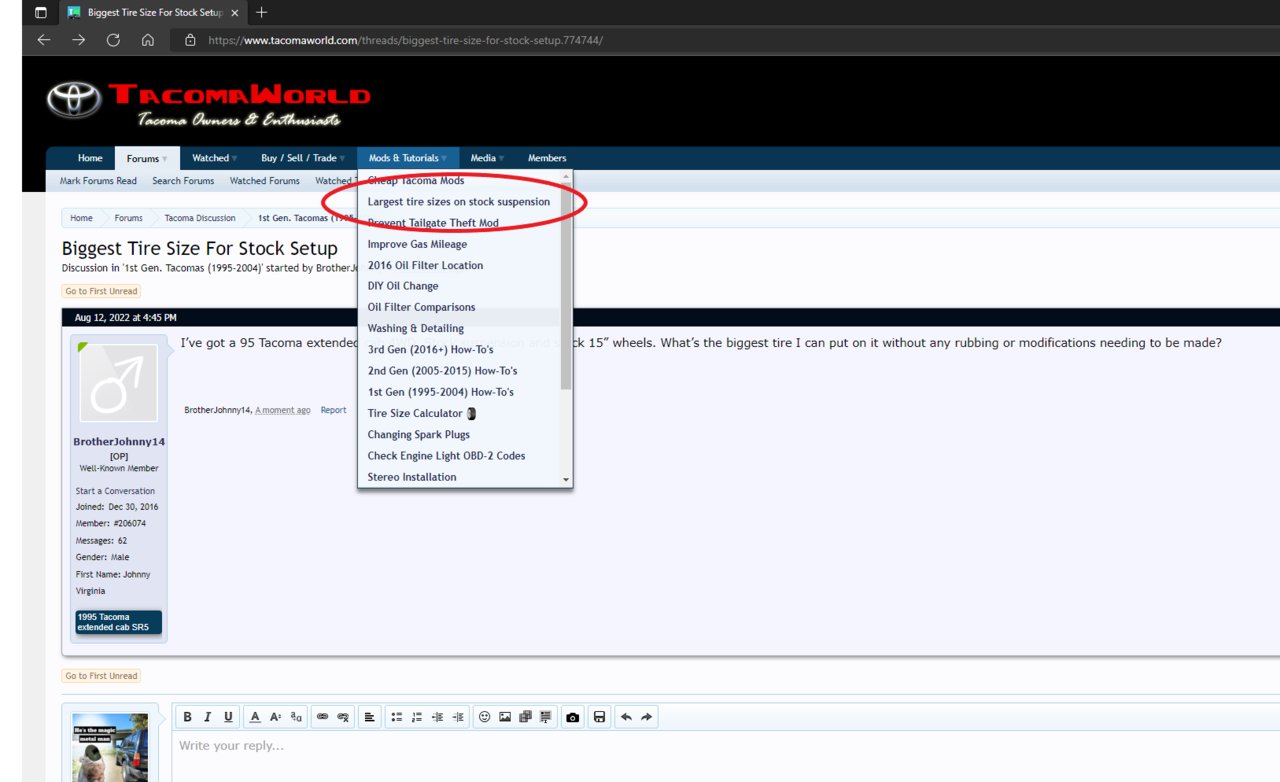
Task: Redo edit in reply editor
Action: click(x=646, y=717)
